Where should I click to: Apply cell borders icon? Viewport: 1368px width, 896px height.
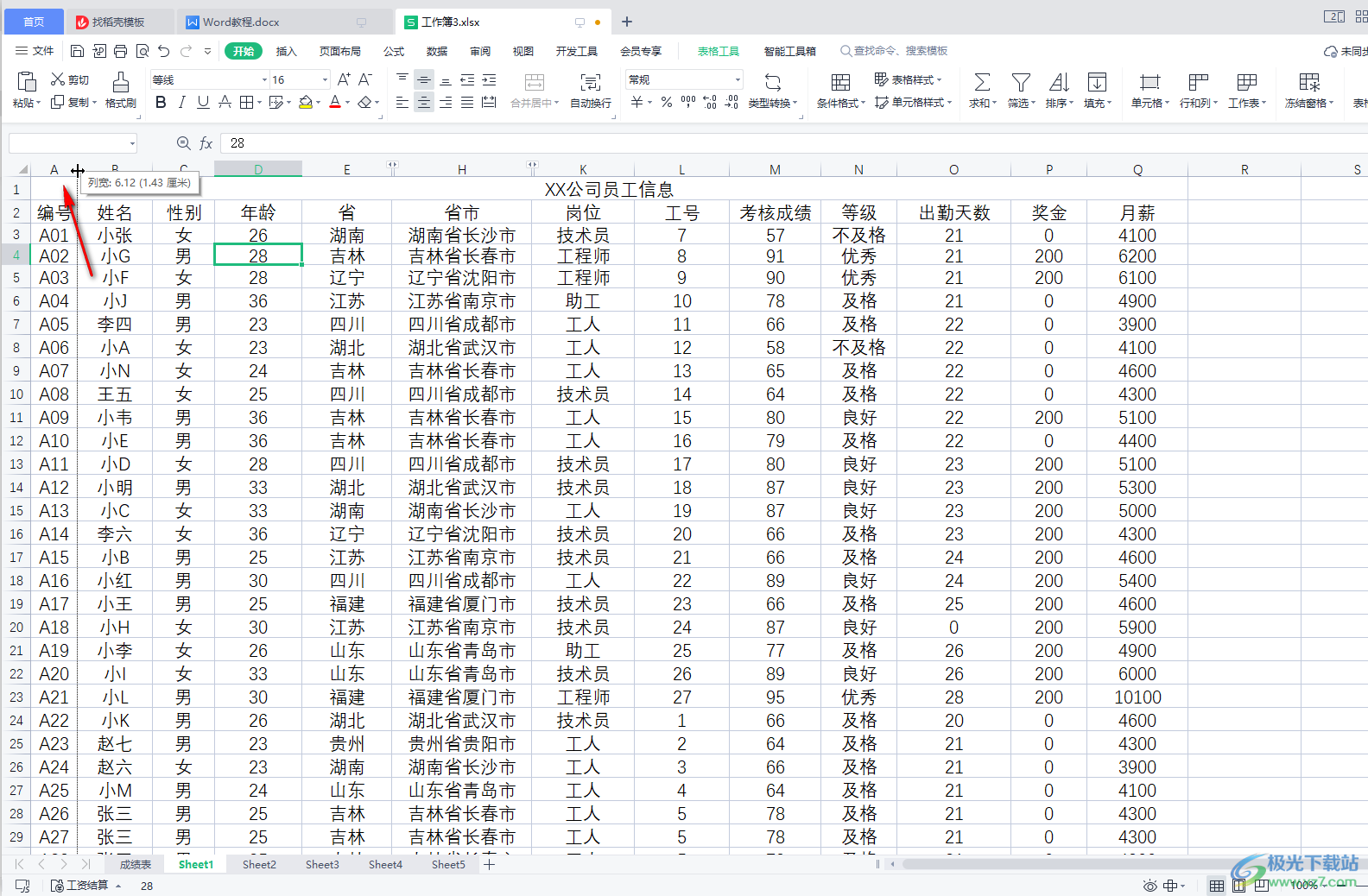click(x=246, y=103)
